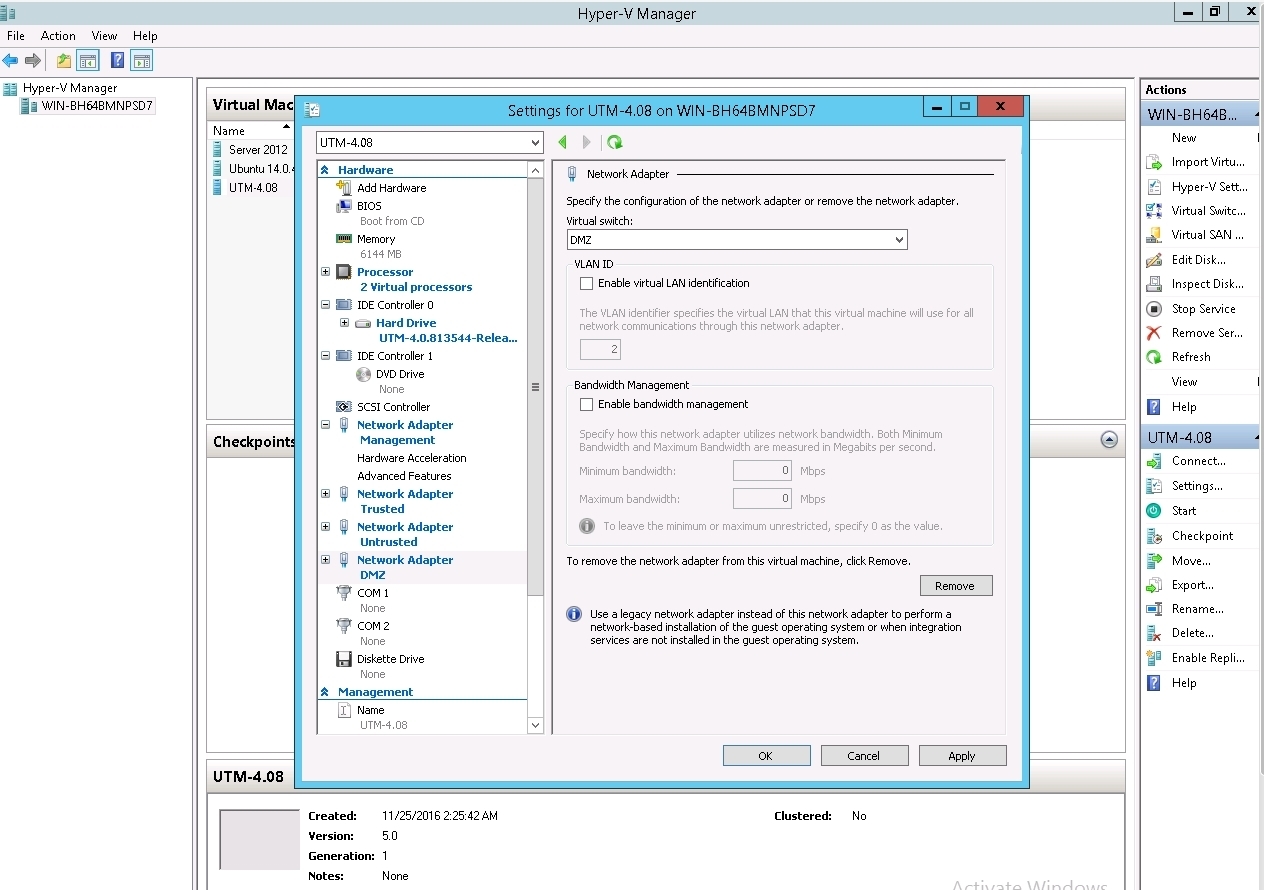Click the green previous-setting arrow in Settings dialog
1264x890 pixels.
[x=563, y=142]
